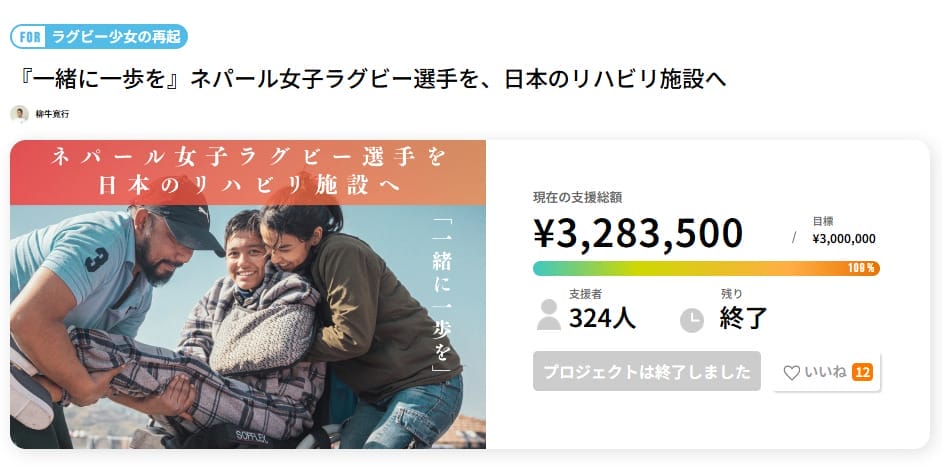Click the FOR badge label
The image size is (942, 466).
[31, 37]
